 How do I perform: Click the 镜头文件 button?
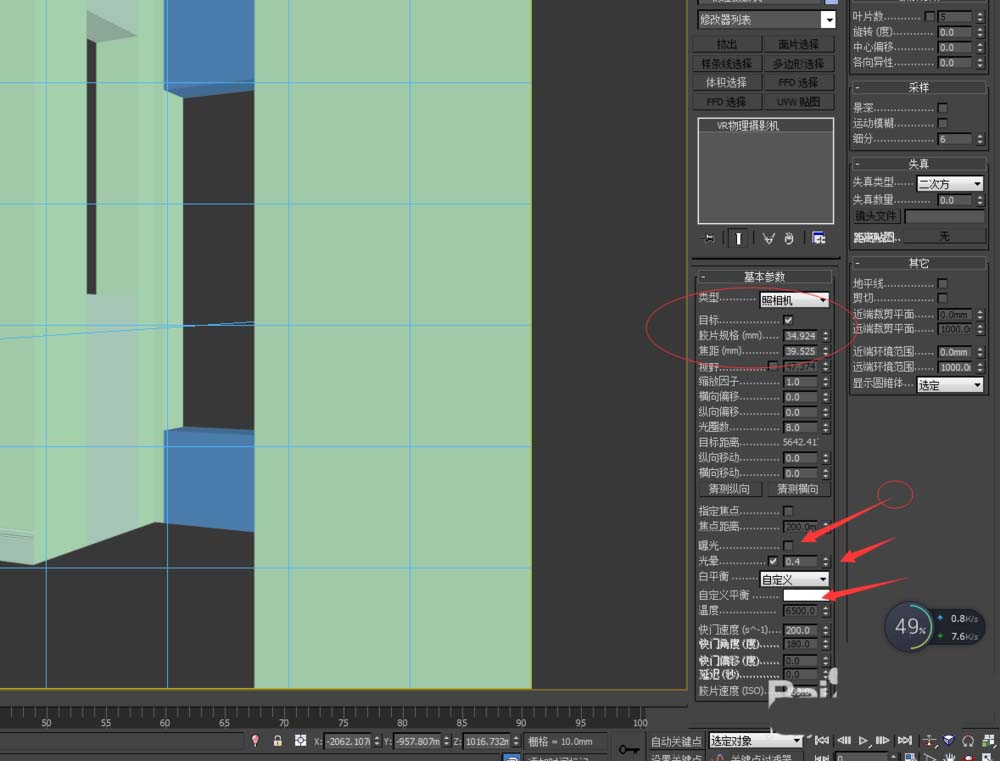pyautogui.click(x=876, y=216)
